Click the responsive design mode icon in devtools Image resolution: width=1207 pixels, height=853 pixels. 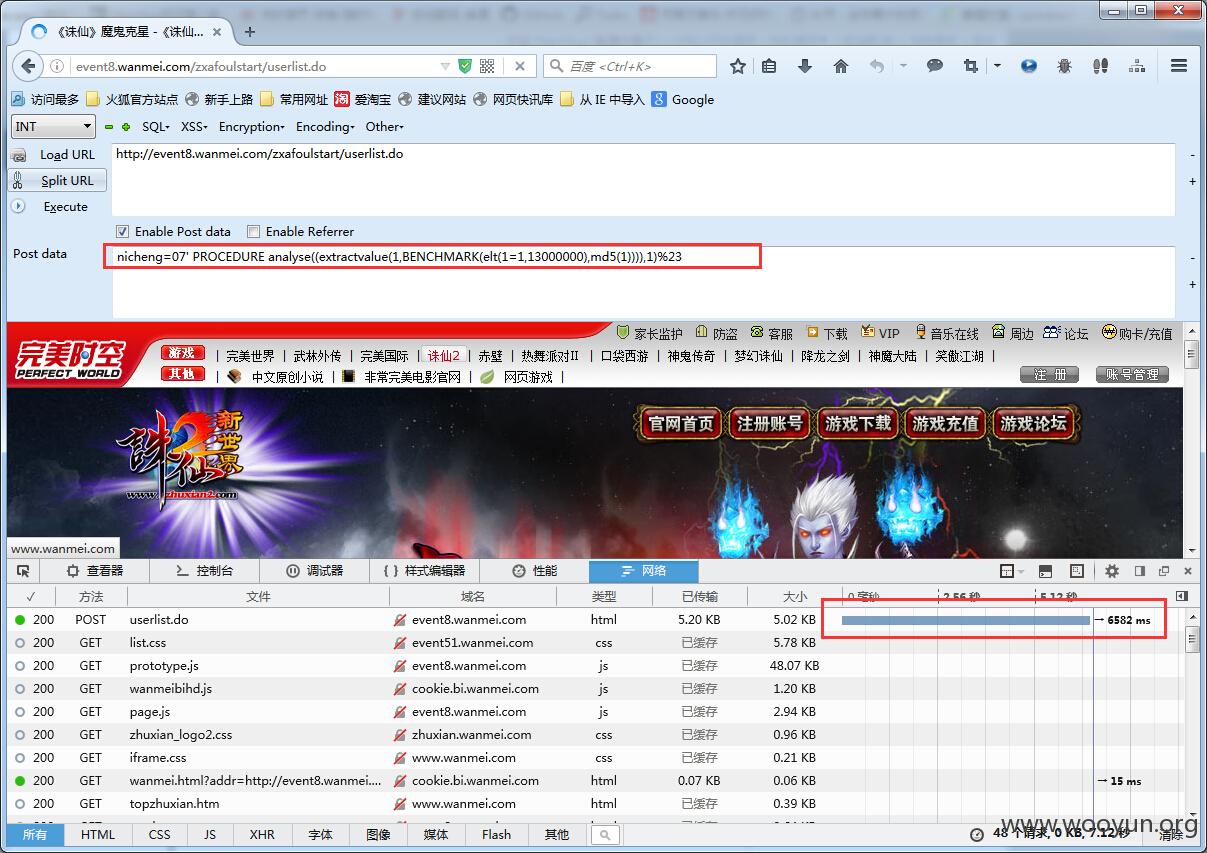point(1076,571)
